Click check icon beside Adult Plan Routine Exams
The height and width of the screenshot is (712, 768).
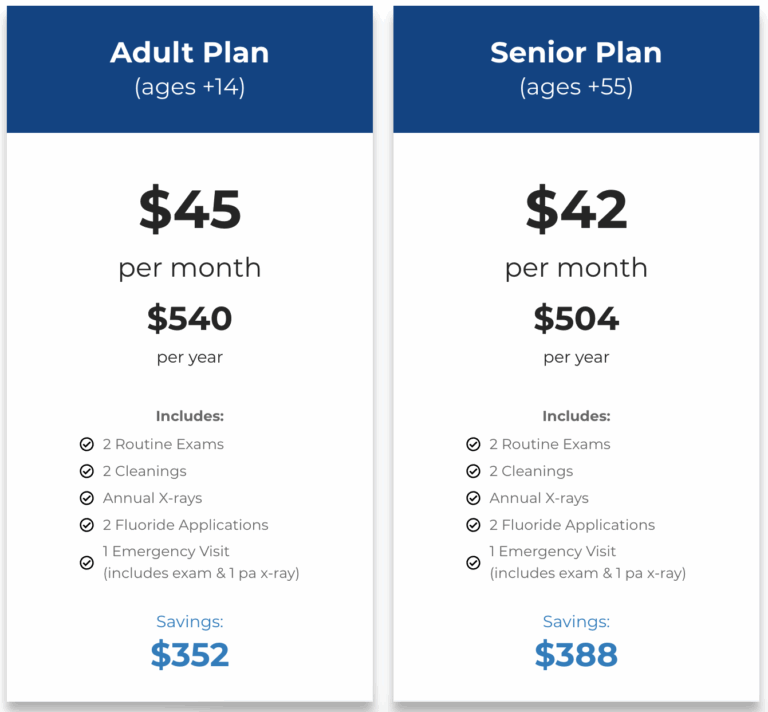tap(87, 444)
